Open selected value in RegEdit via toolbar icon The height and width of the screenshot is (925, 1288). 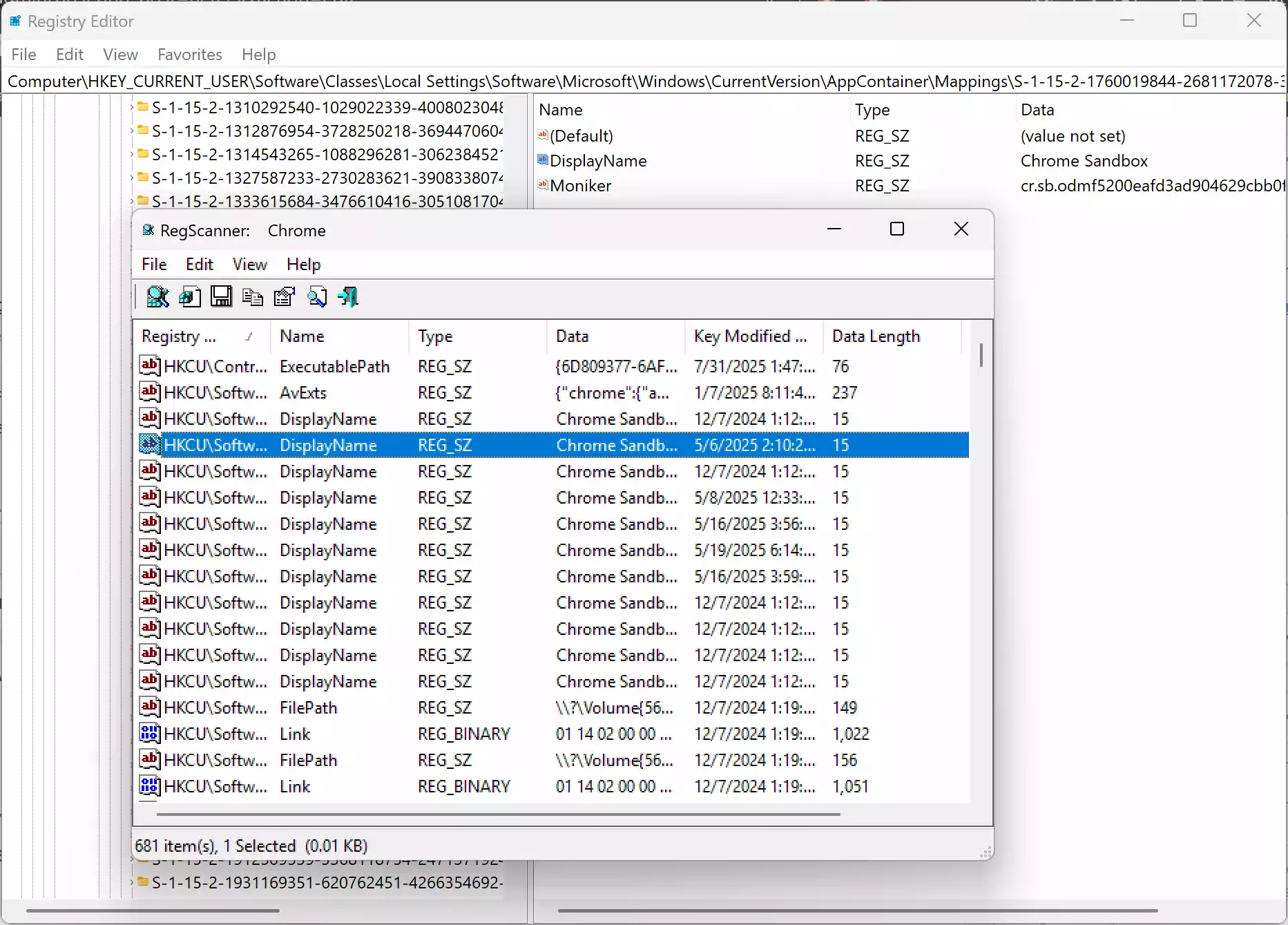coord(190,297)
